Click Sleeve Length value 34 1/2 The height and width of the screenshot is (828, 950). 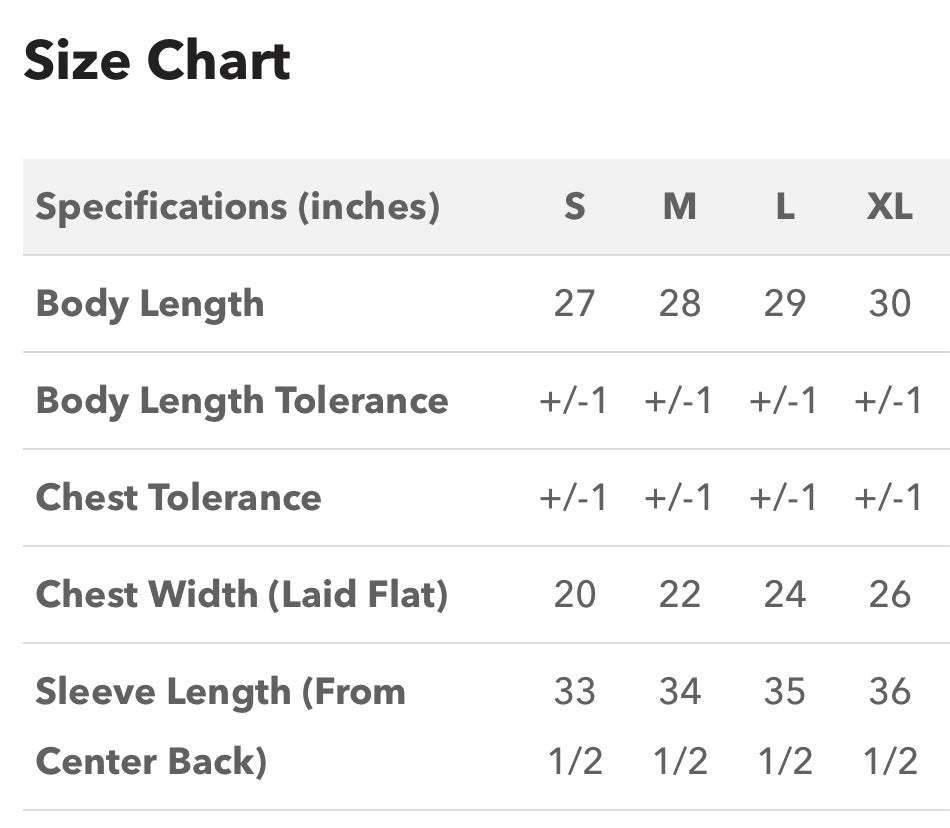(680, 726)
